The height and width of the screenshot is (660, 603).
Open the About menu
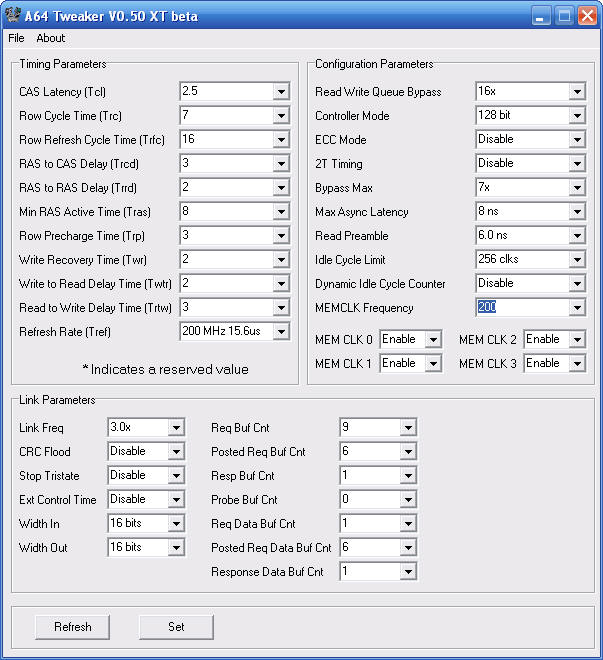point(50,38)
